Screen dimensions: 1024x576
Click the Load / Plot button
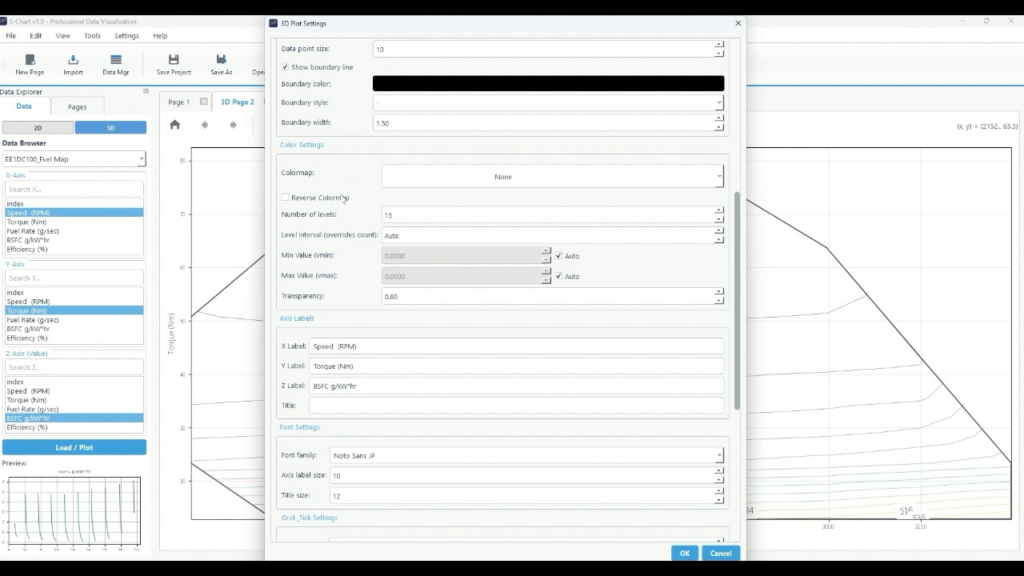point(74,447)
